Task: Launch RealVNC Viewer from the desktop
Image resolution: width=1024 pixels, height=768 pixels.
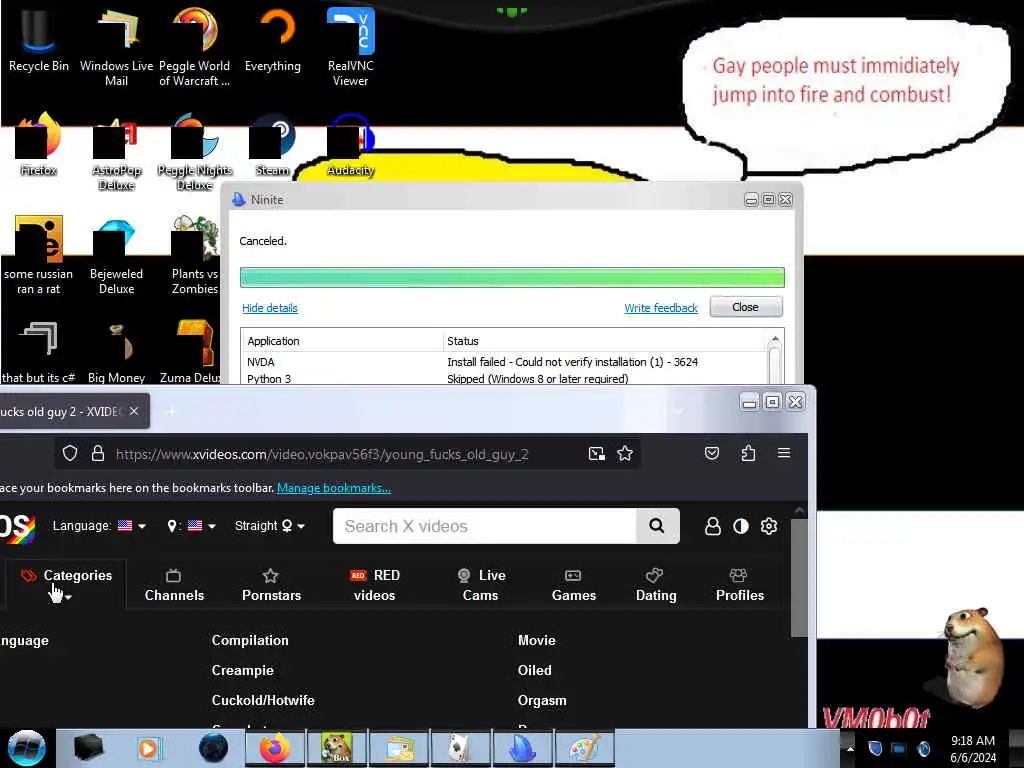Action: click(351, 46)
